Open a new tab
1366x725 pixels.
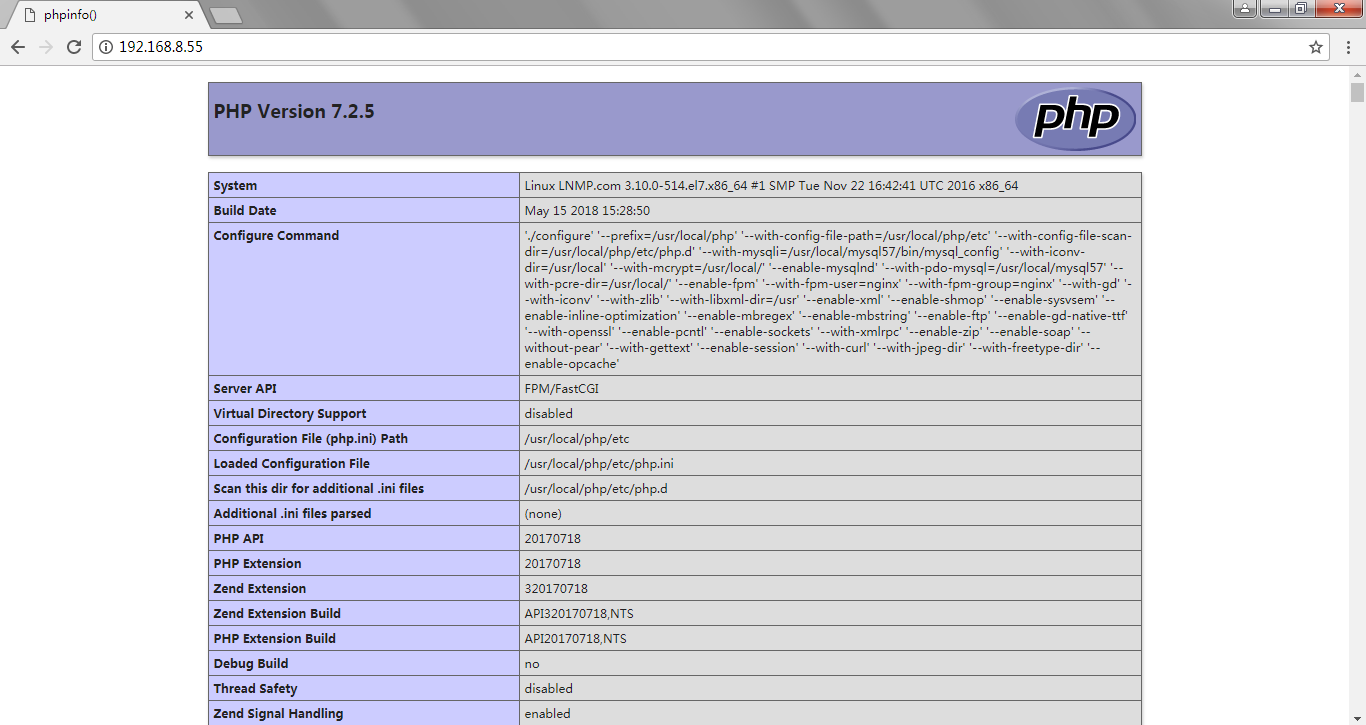pos(226,15)
